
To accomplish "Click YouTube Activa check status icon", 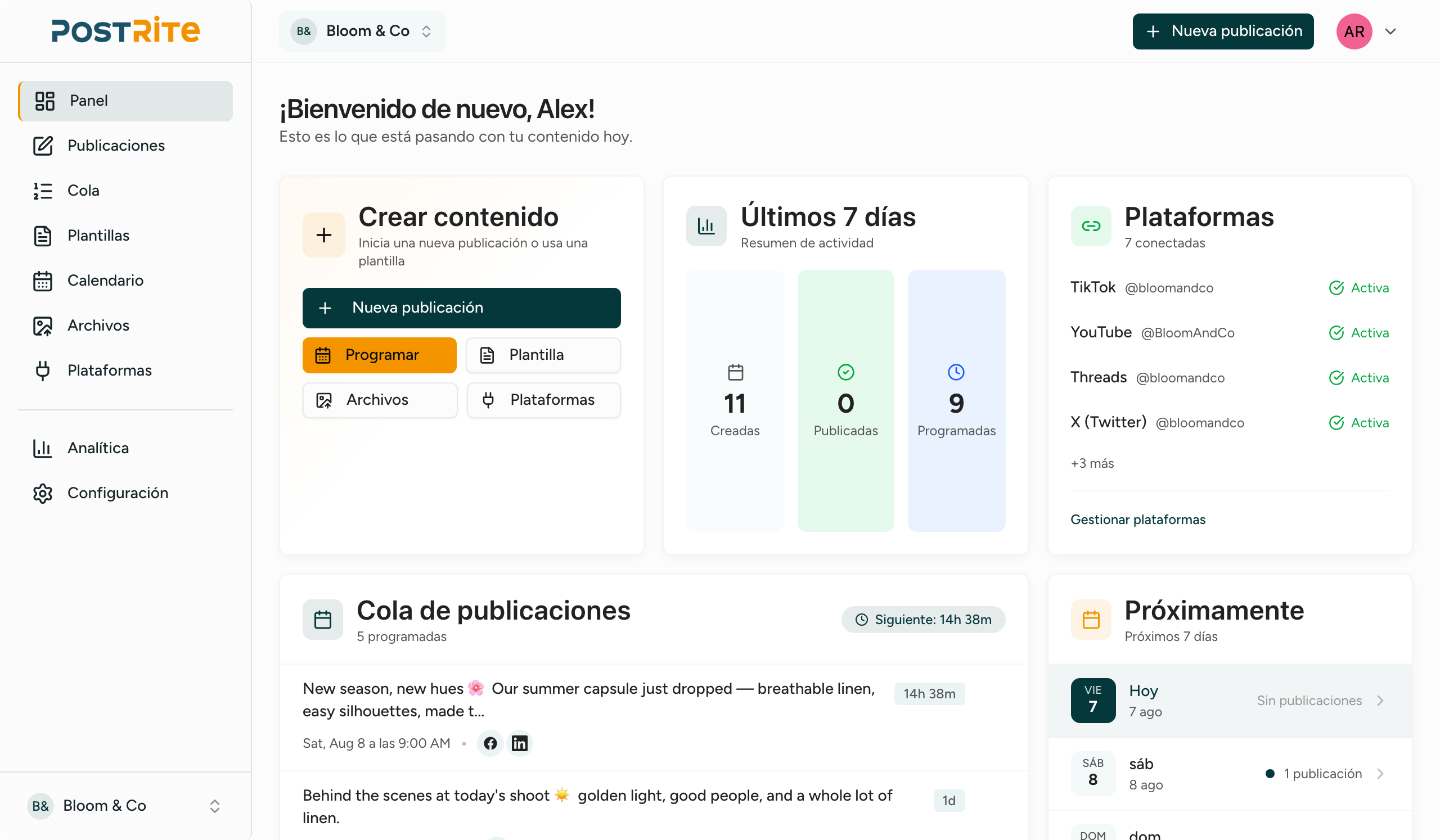I will [1336, 333].
